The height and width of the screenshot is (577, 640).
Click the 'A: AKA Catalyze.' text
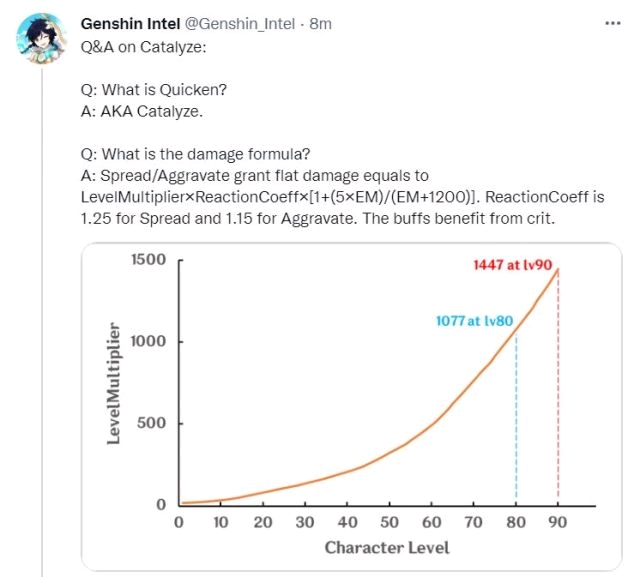click(x=142, y=111)
